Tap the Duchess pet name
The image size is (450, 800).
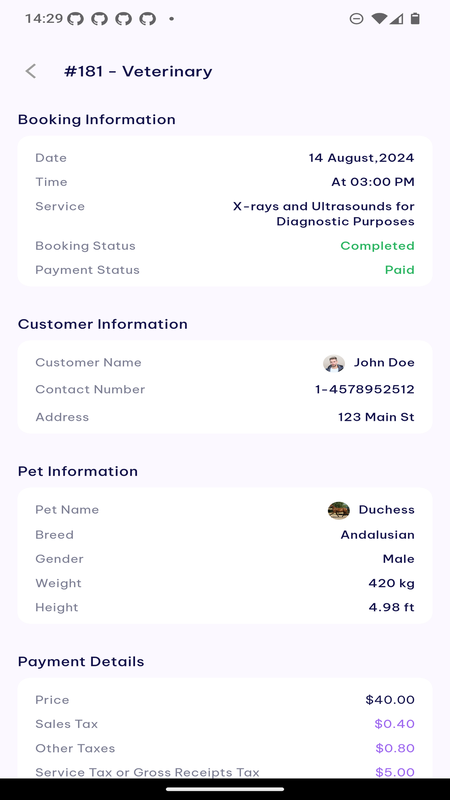[387, 510]
